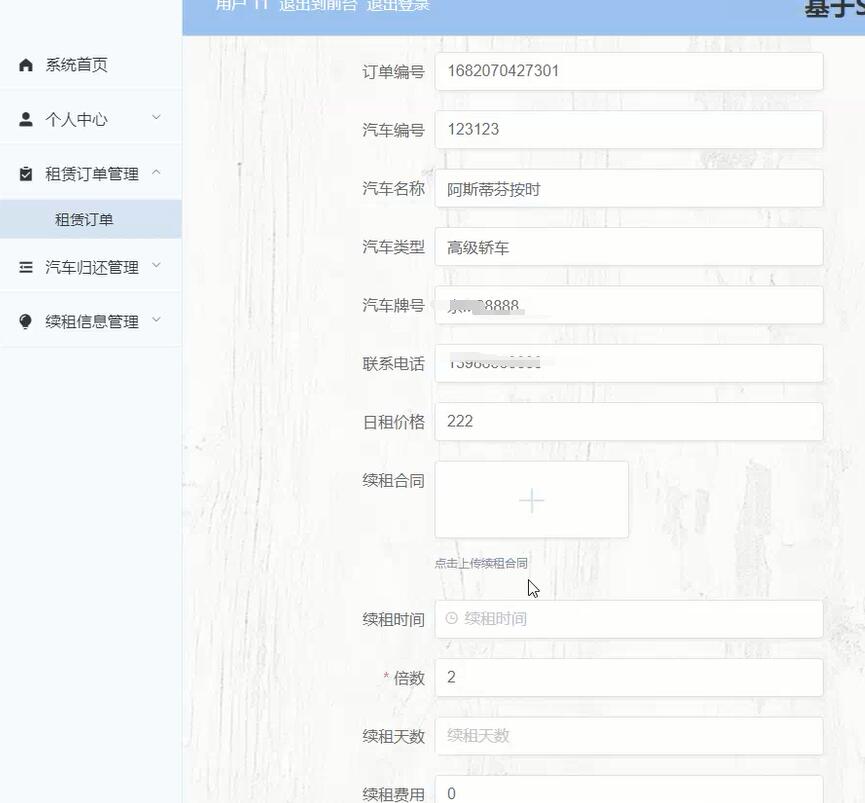Select the 租赁订单 submenu item
Image resolution: width=865 pixels, height=803 pixels.
click(x=90, y=217)
